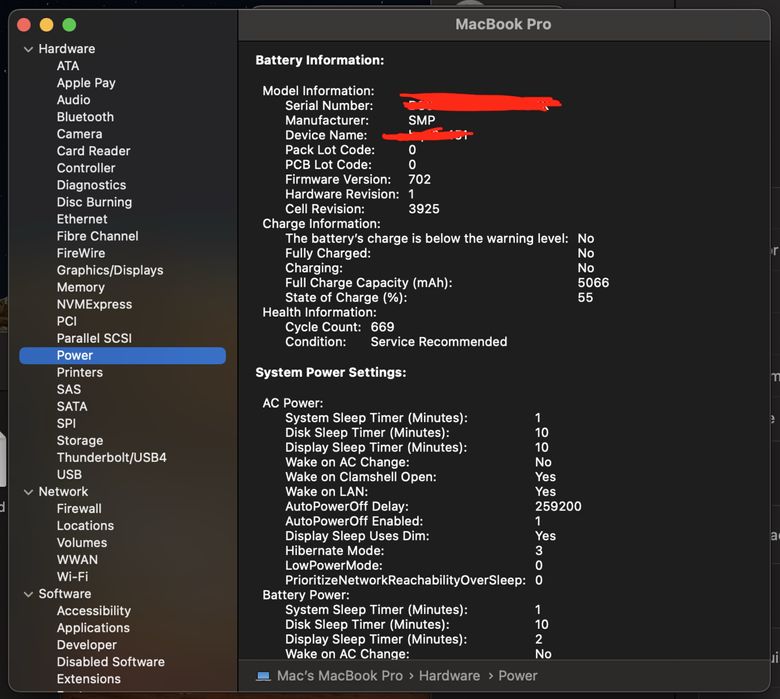Open Storage in the sidebar

click(x=80, y=441)
